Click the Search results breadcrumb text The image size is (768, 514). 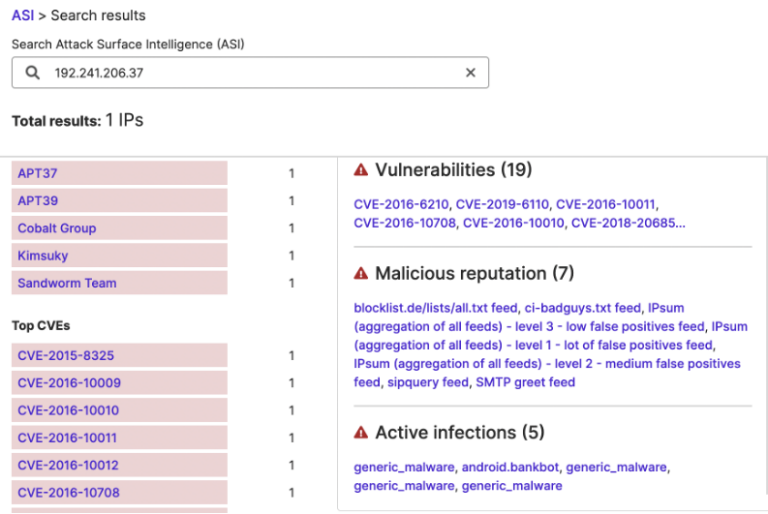point(98,16)
